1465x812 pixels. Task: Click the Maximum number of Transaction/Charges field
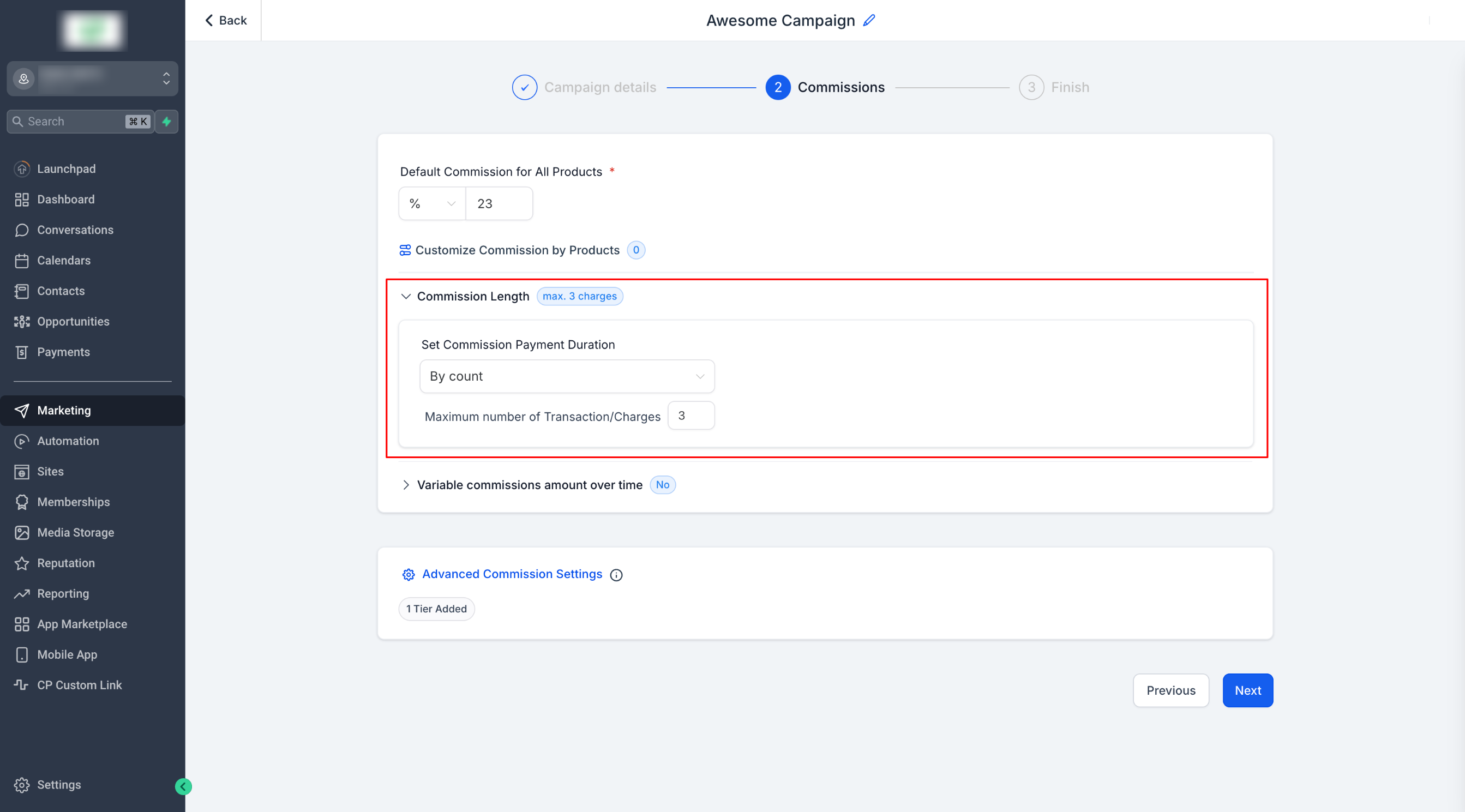(x=691, y=416)
